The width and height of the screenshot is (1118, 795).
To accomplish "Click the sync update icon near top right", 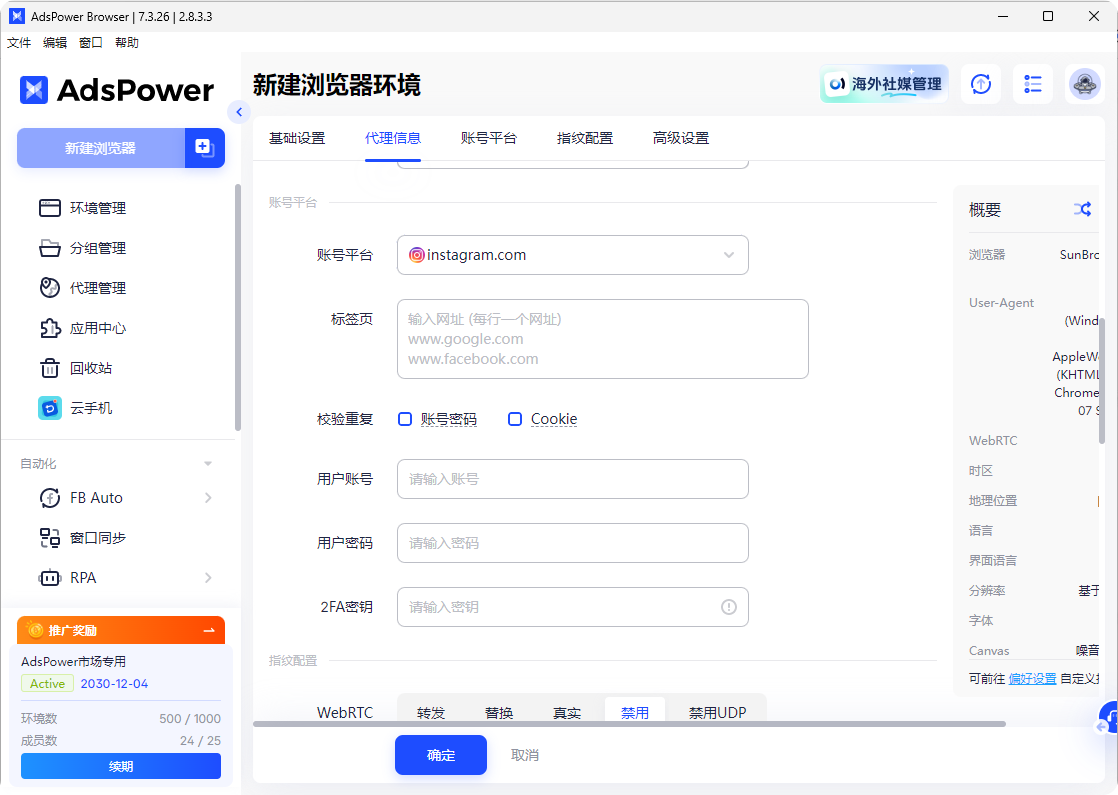I will (x=981, y=84).
